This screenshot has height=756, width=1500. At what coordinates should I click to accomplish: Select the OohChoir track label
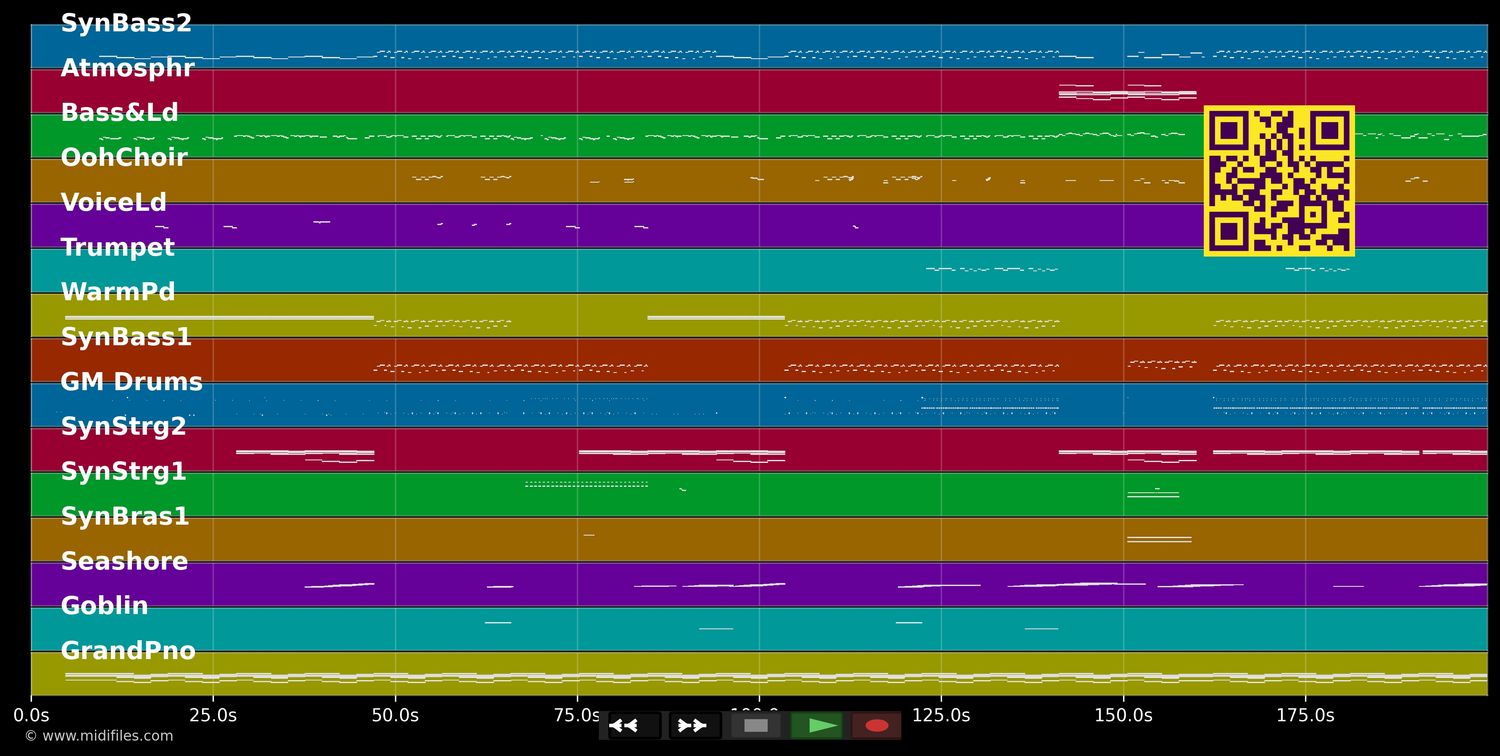(124, 158)
